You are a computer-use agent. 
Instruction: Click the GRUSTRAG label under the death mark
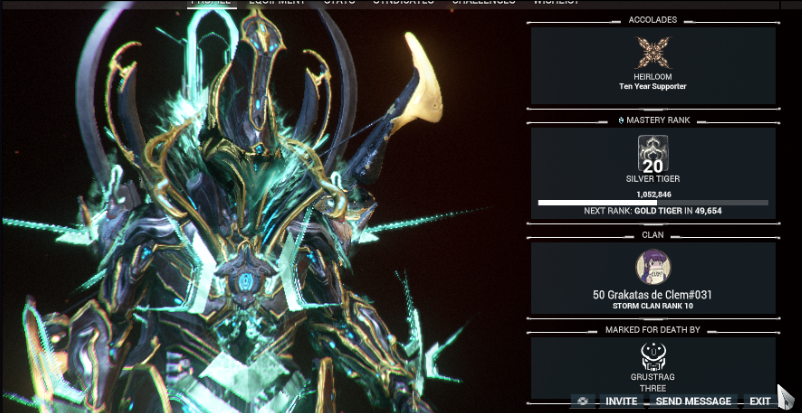(653, 377)
